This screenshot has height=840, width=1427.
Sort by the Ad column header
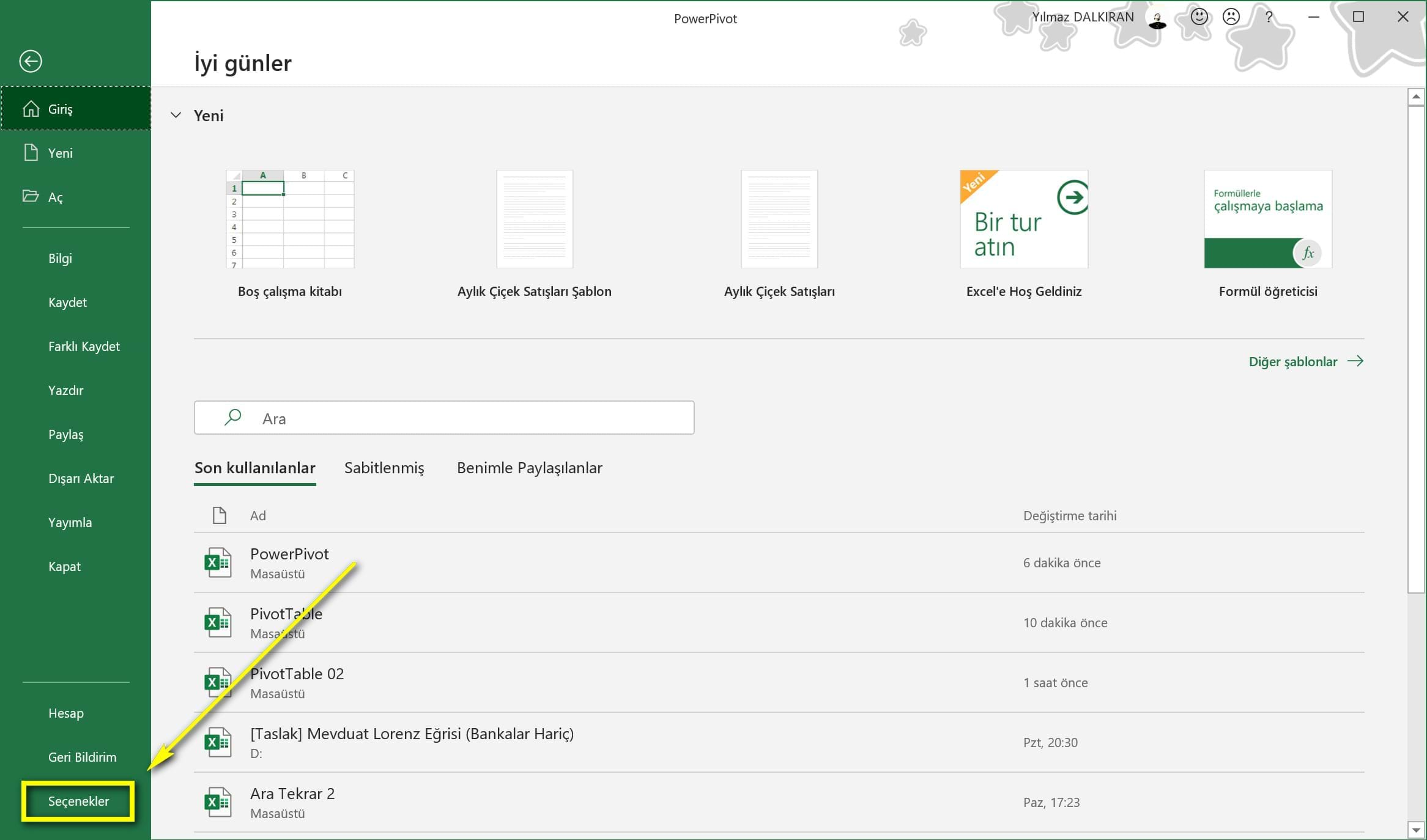pyautogui.click(x=258, y=515)
